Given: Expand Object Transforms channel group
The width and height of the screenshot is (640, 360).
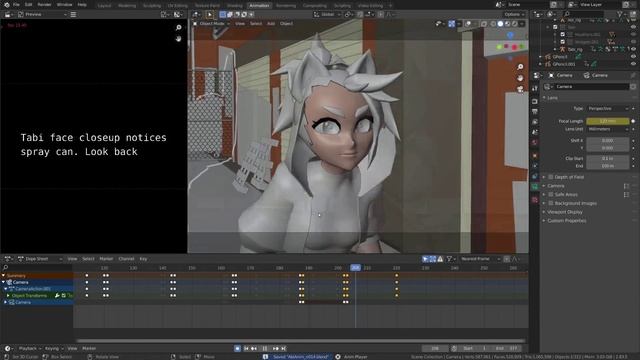Looking at the screenshot, I should click(8, 295).
